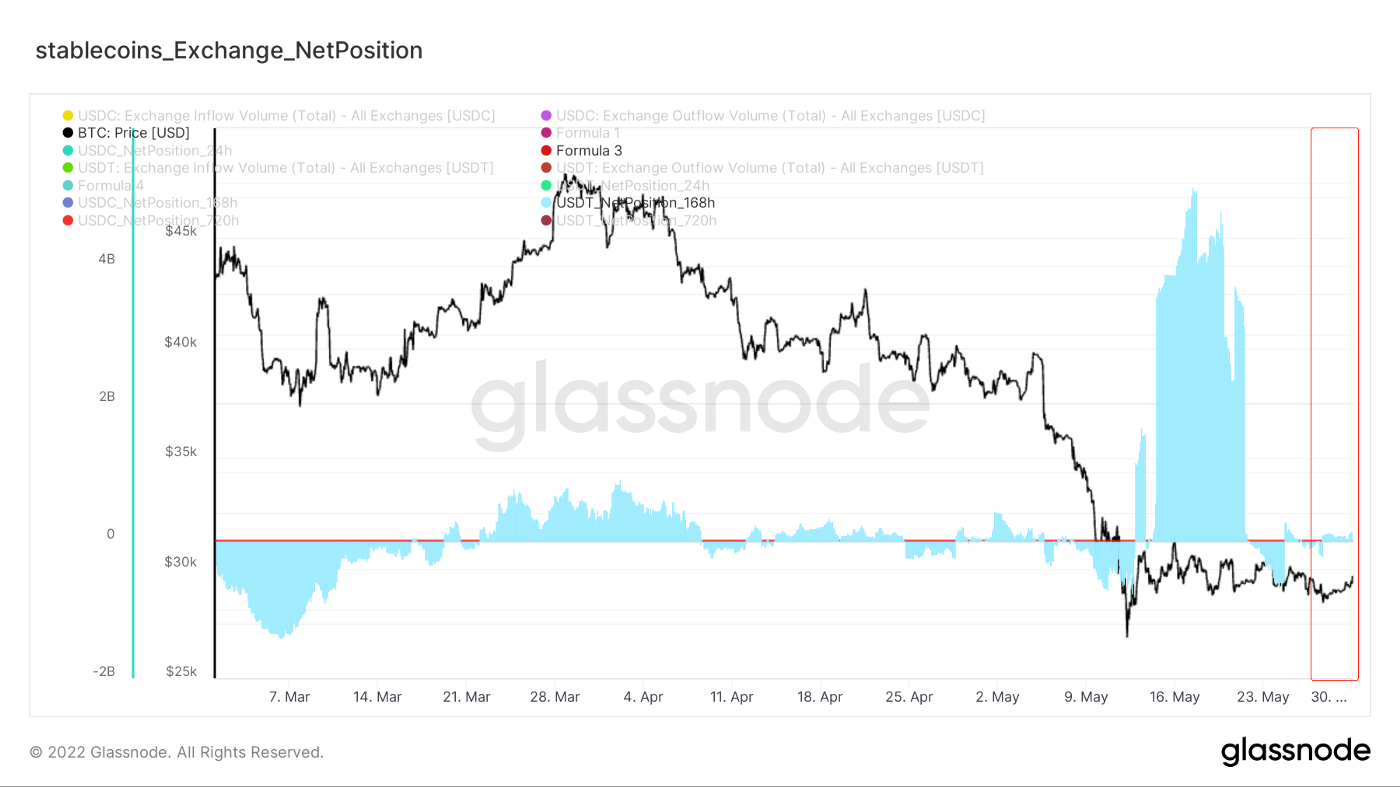Toggle Formula 3 series in the legend
Image resolution: width=1400 pixels, height=787 pixels.
tap(588, 151)
